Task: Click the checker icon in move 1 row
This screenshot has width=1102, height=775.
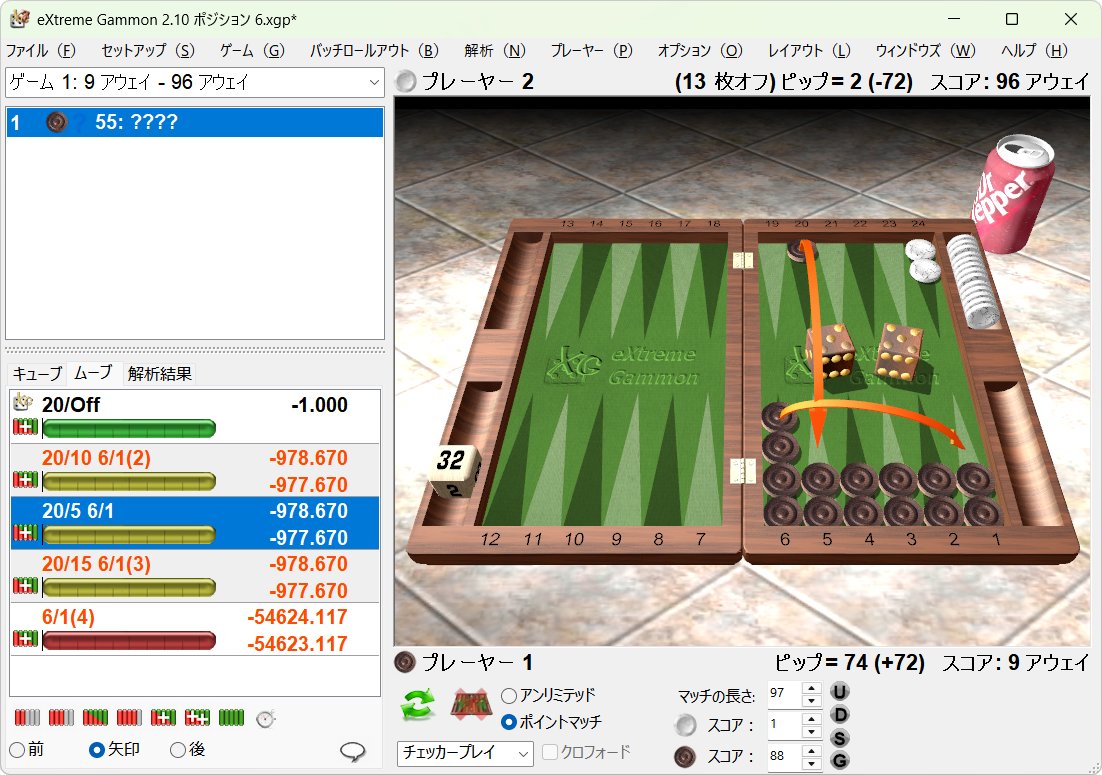Action: tap(56, 122)
